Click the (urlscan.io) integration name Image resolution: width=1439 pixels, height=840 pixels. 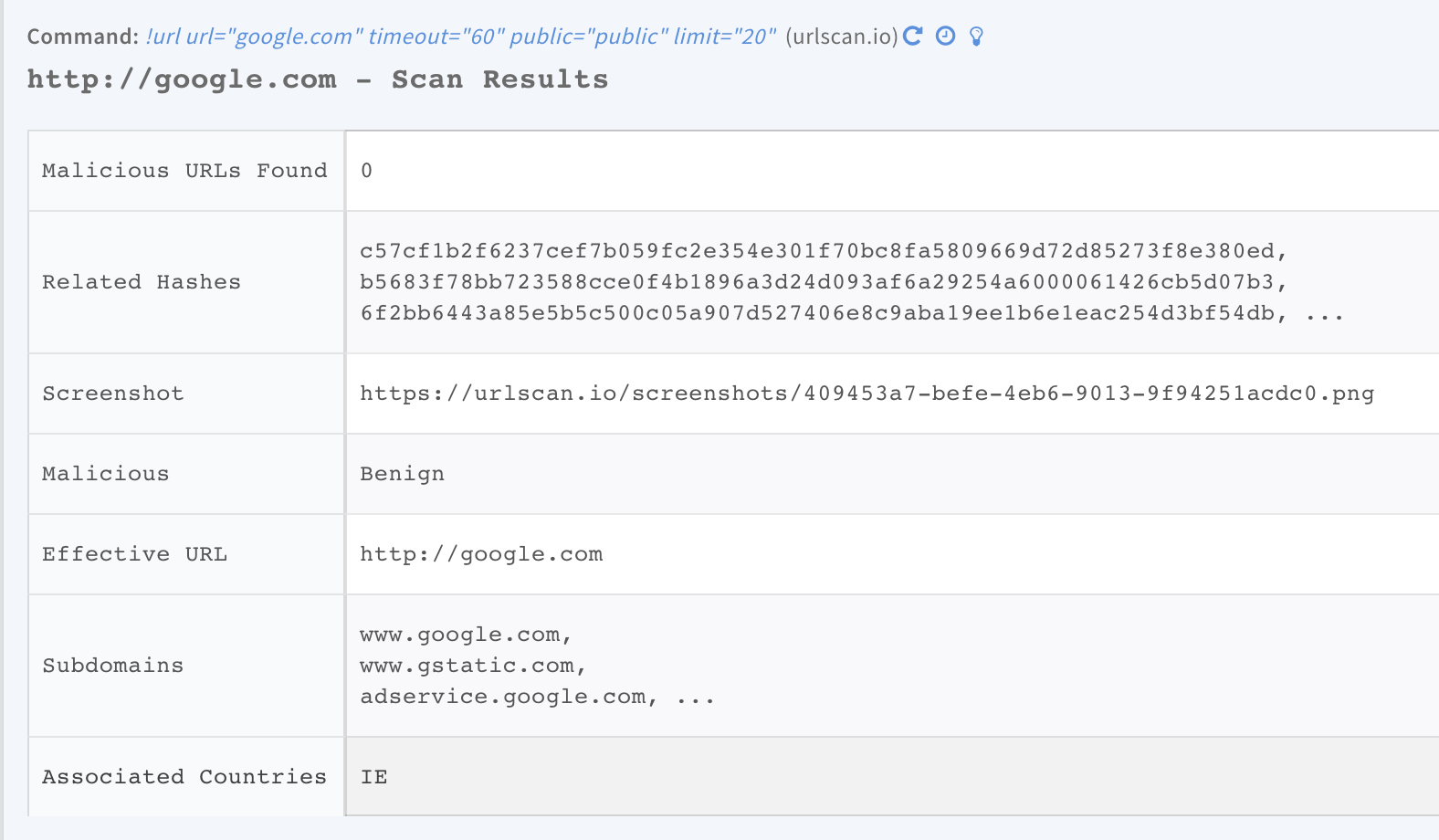pos(841,37)
